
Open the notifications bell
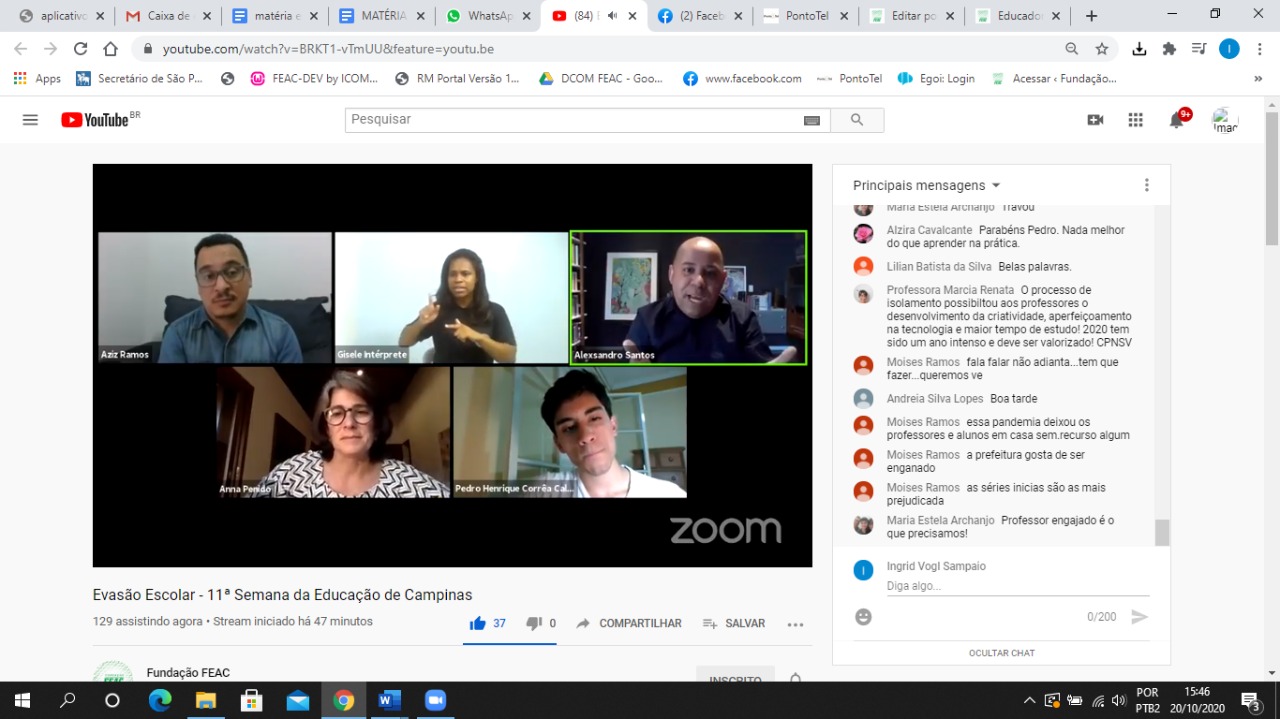click(x=1177, y=120)
